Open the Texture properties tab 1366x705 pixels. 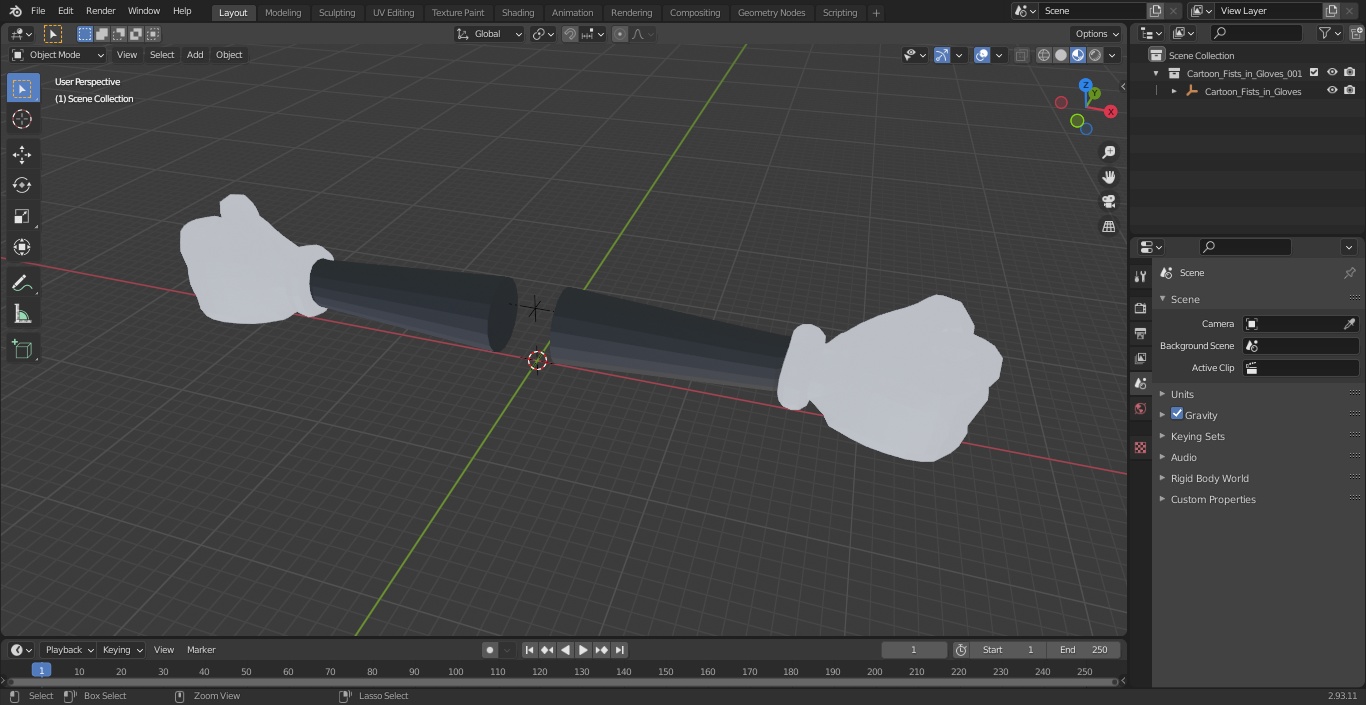pyautogui.click(x=1140, y=447)
